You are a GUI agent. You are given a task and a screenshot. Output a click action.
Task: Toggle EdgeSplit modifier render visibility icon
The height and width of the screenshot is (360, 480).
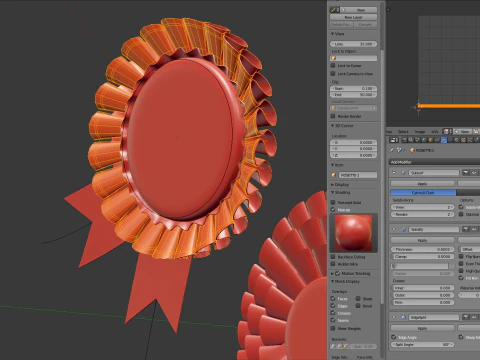[x=466, y=317]
